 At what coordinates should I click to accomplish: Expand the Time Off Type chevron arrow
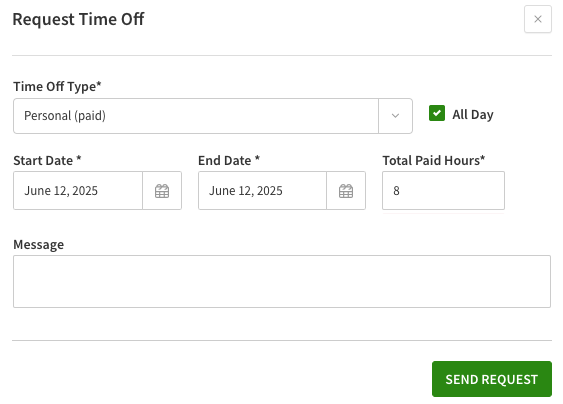point(395,116)
